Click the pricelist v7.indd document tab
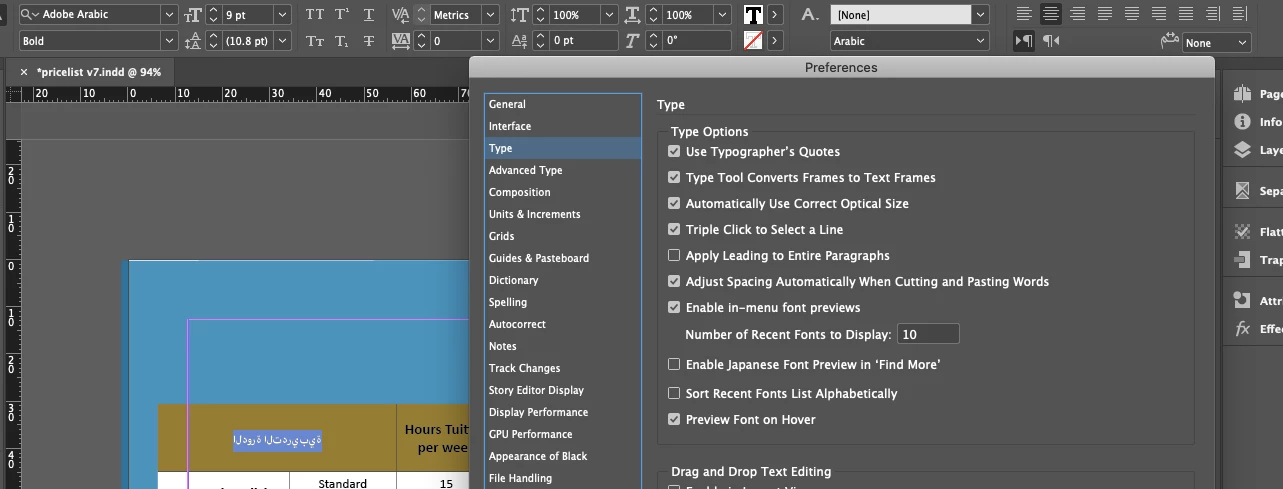1283x489 pixels. (98, 72)
